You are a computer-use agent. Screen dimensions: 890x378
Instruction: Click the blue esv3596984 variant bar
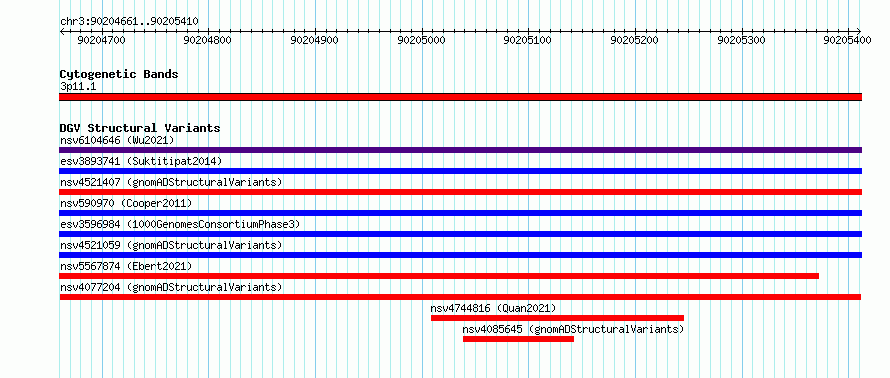click(460, 234)
